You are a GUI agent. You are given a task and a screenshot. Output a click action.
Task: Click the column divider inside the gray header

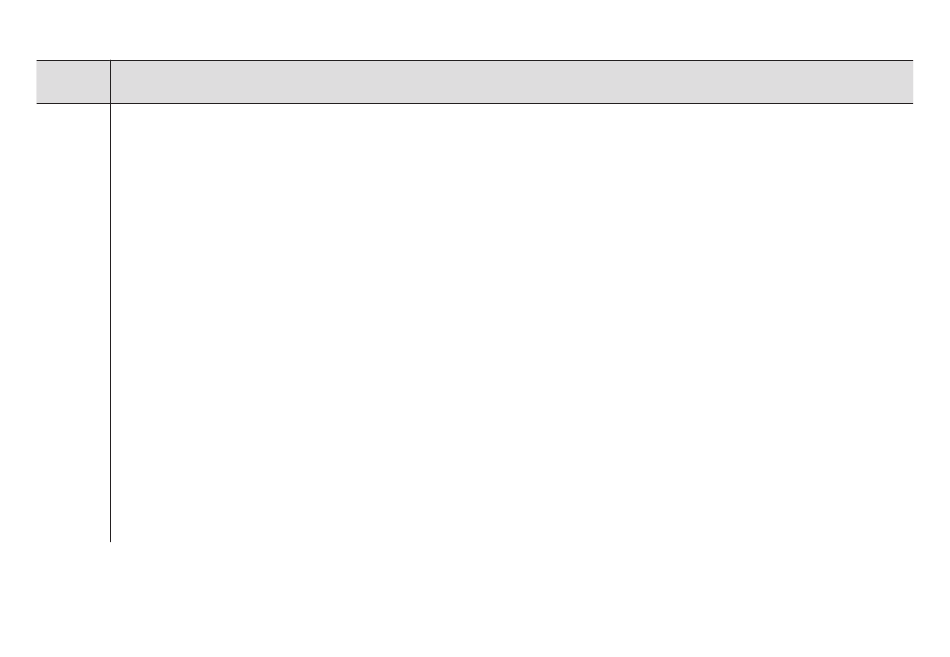[x=110, y=82]
